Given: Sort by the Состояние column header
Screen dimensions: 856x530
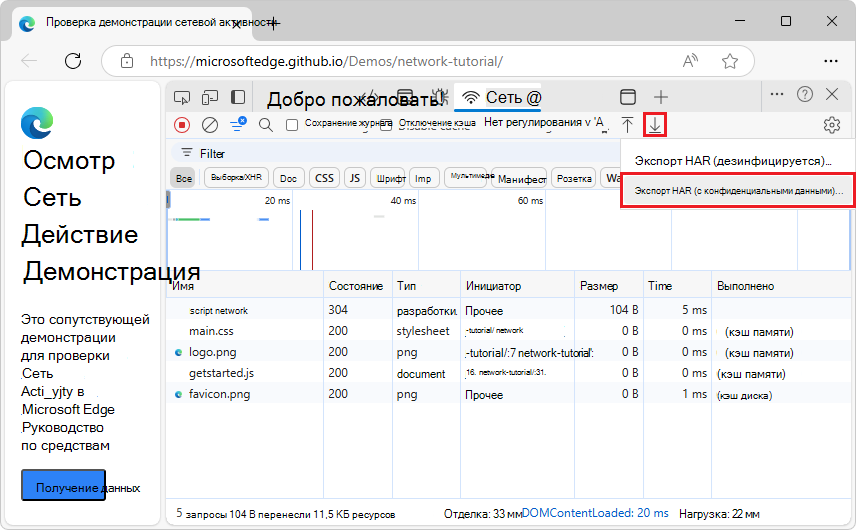Looking at the screenshot, I should coord(358,285).
